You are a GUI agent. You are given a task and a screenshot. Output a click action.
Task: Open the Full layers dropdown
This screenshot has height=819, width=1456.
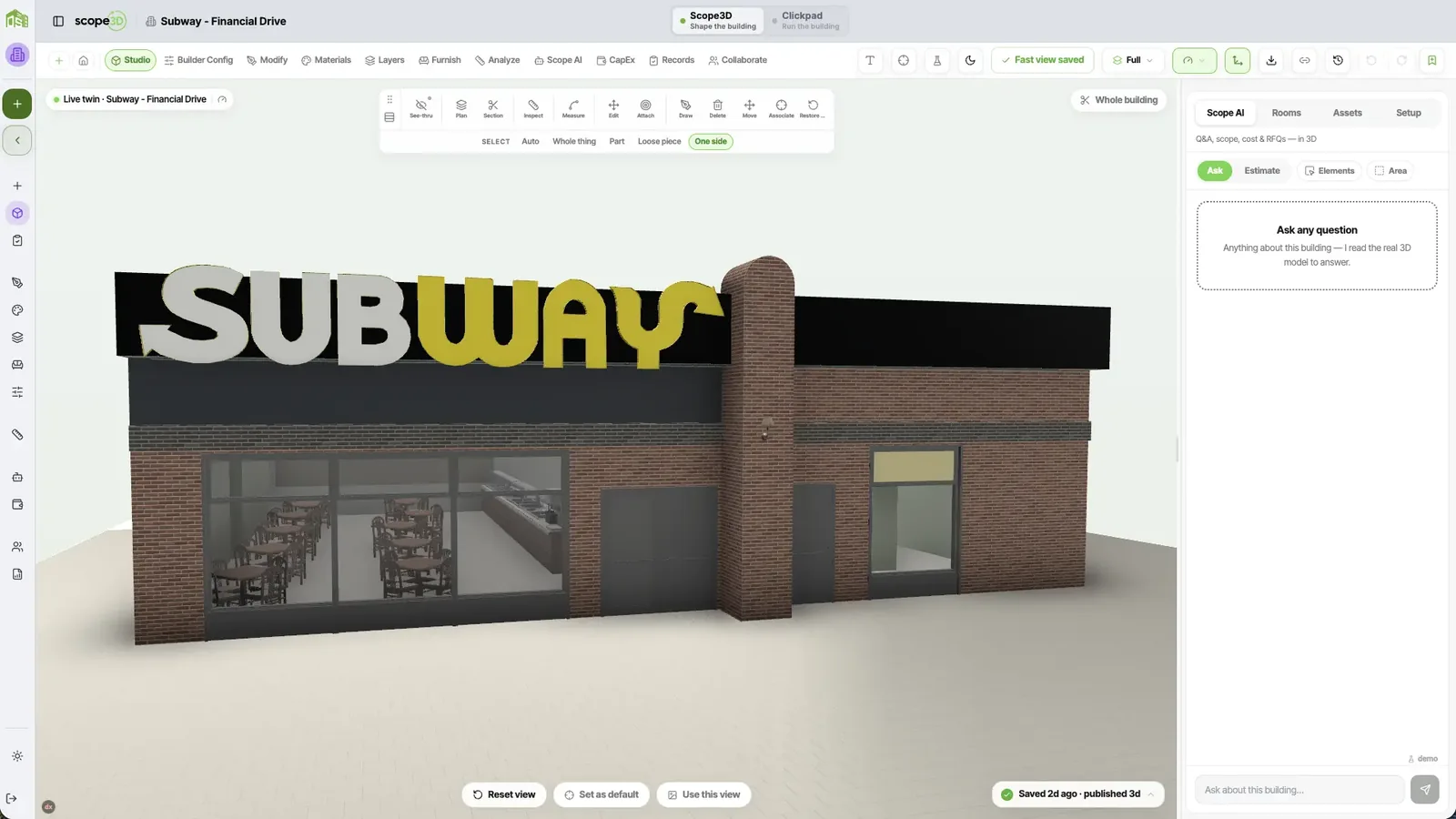tap(1133, 60)
